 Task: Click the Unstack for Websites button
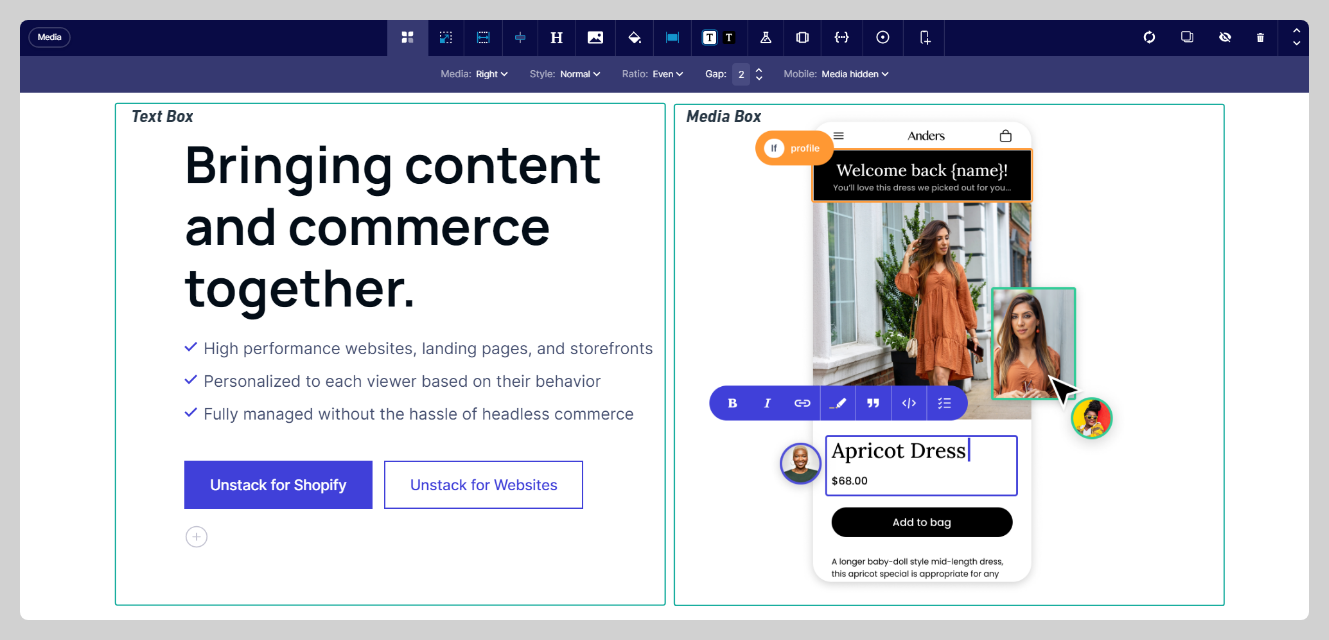click(x=483, y=485)
